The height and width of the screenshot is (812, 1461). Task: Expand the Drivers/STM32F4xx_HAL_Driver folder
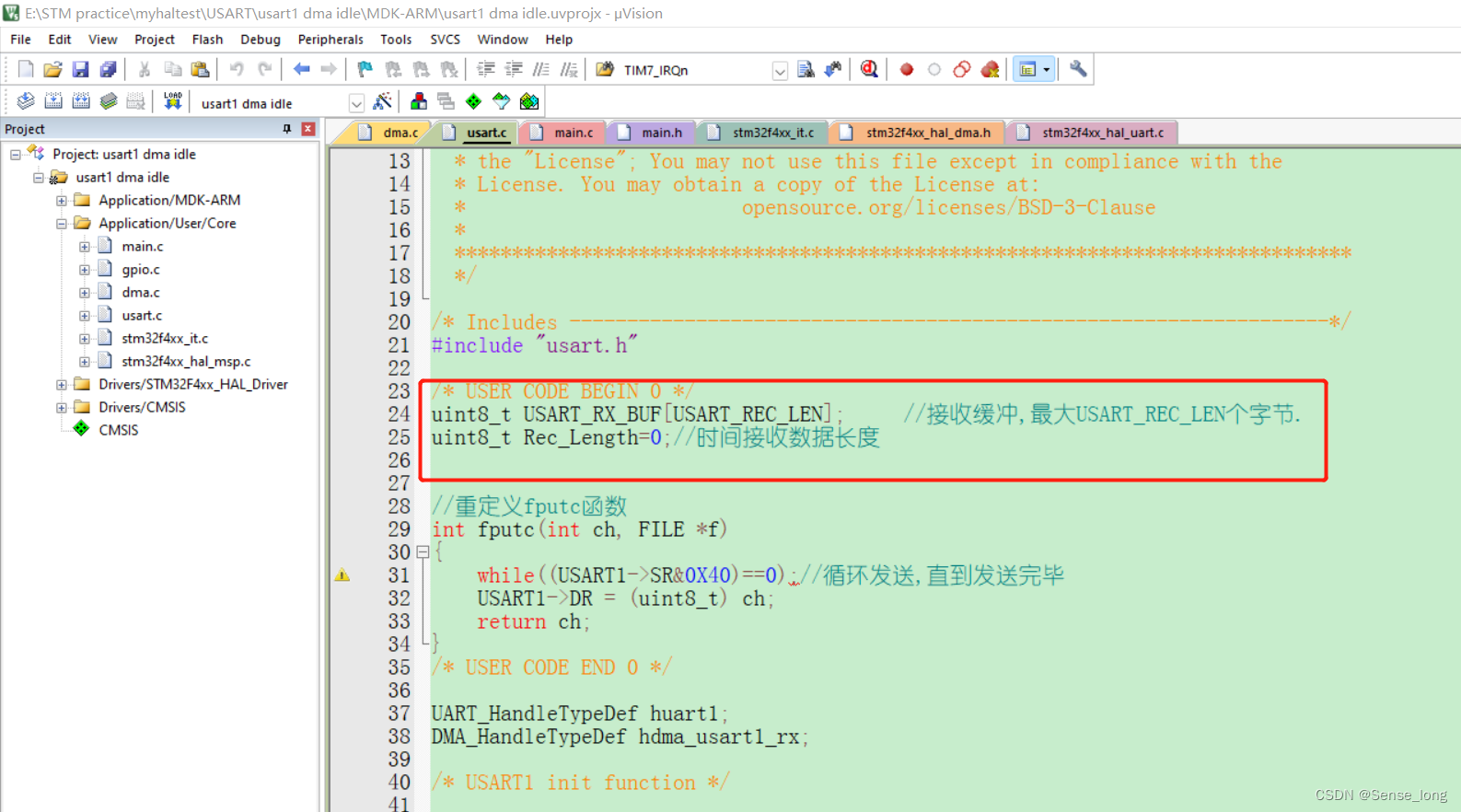(x=62, y=385)
